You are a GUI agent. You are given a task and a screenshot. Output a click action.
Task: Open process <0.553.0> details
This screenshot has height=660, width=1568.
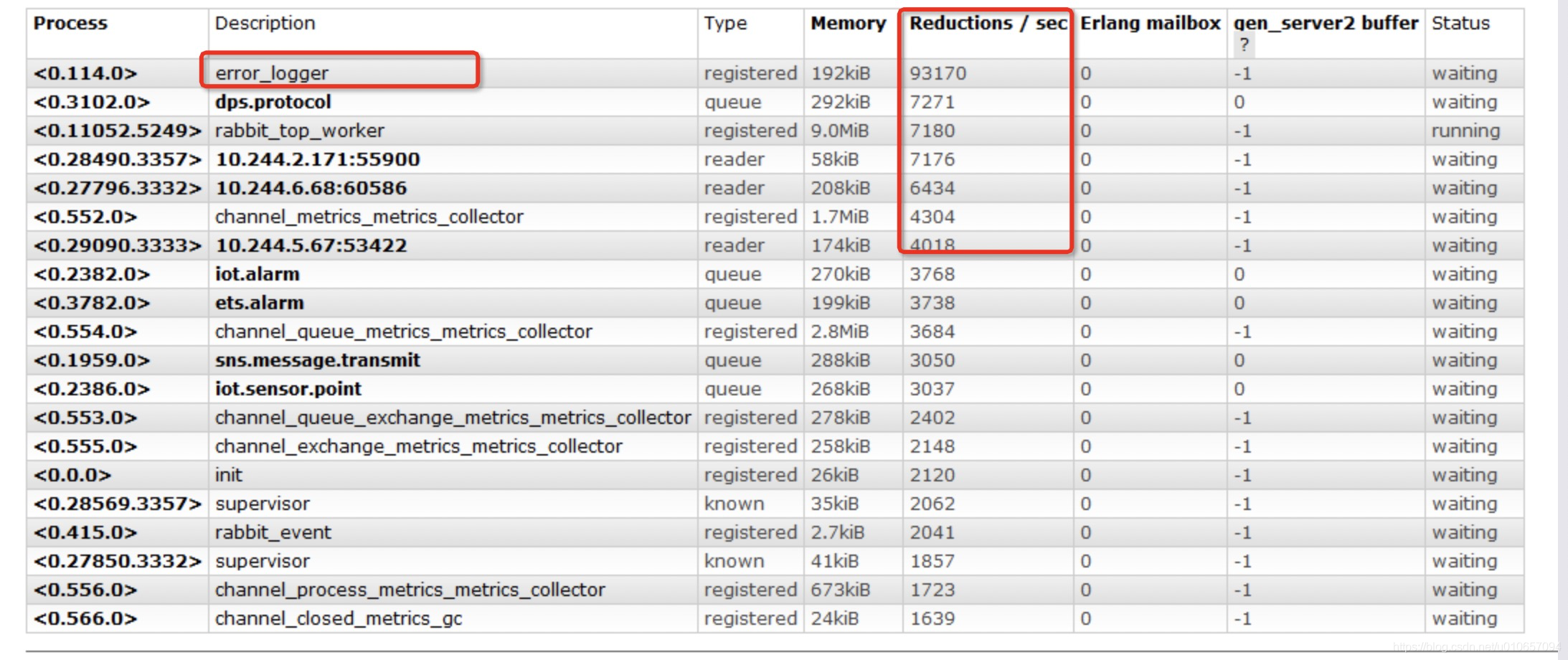click(85, 418)
